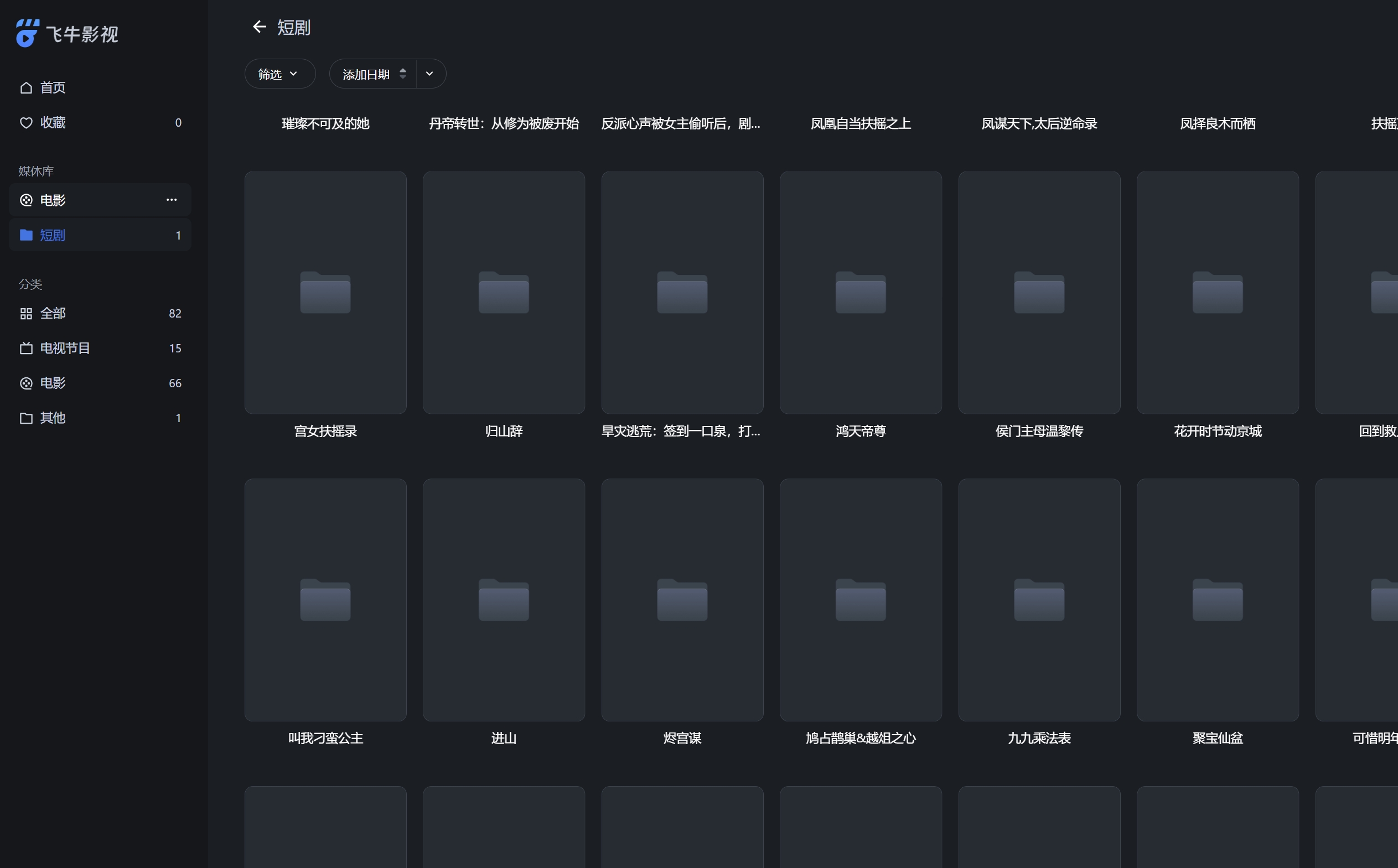Select the 短剧 folder library item
Image resolution: width=1398 pixels, height=868 pixels.
[x=51, y=235]
